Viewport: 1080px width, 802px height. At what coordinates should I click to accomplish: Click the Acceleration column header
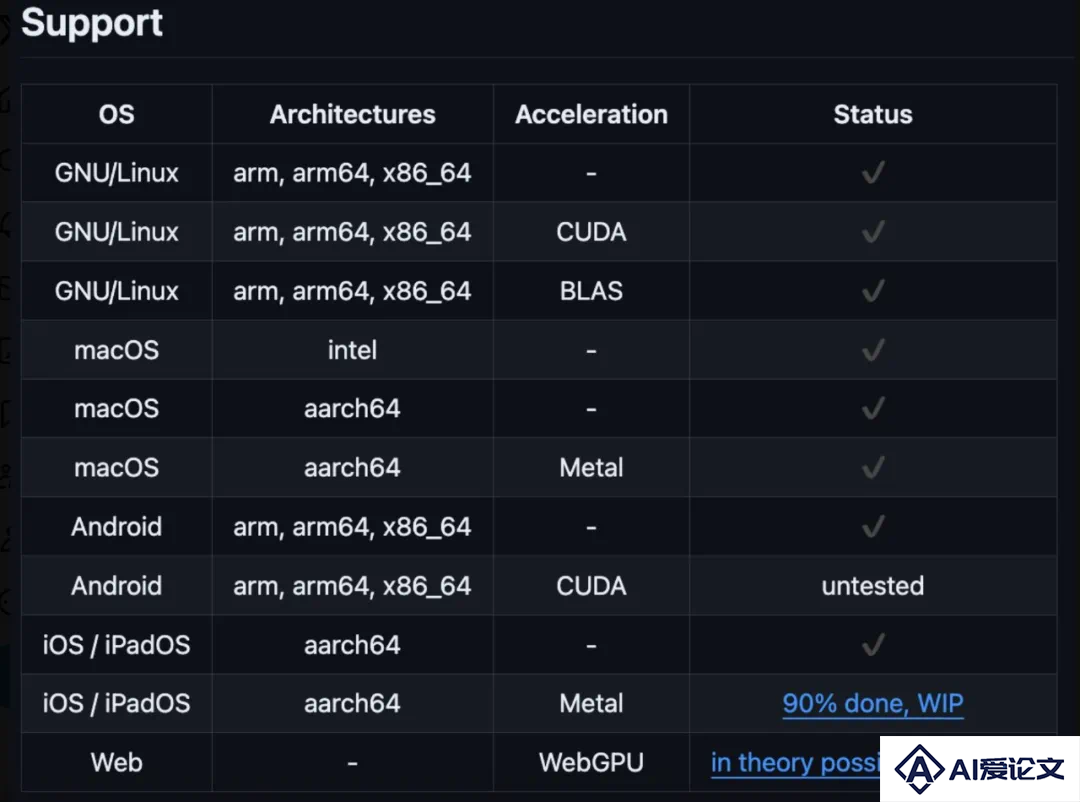click(592, 114)
